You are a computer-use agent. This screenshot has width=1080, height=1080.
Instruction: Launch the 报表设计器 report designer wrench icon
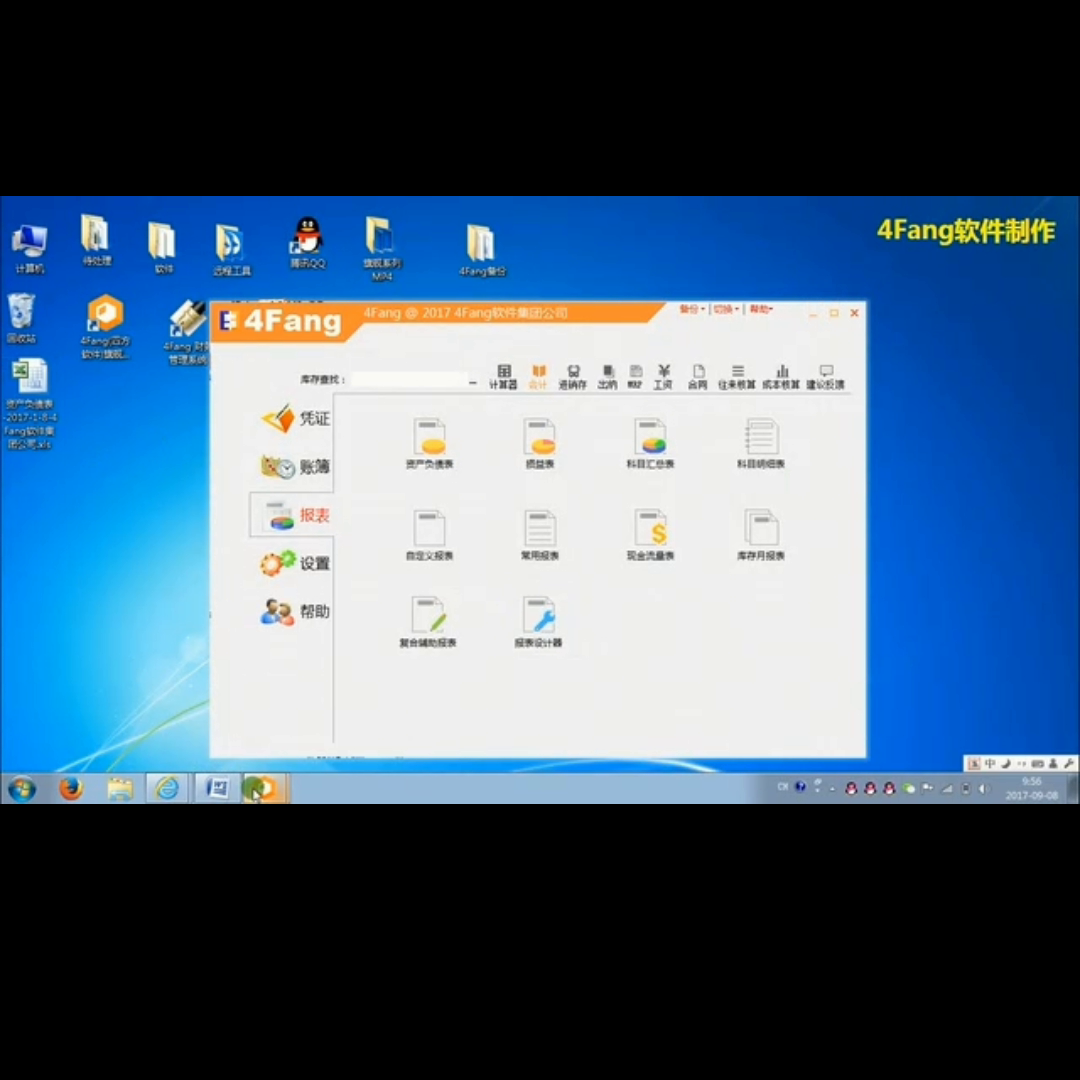click(x=538, y=622)
